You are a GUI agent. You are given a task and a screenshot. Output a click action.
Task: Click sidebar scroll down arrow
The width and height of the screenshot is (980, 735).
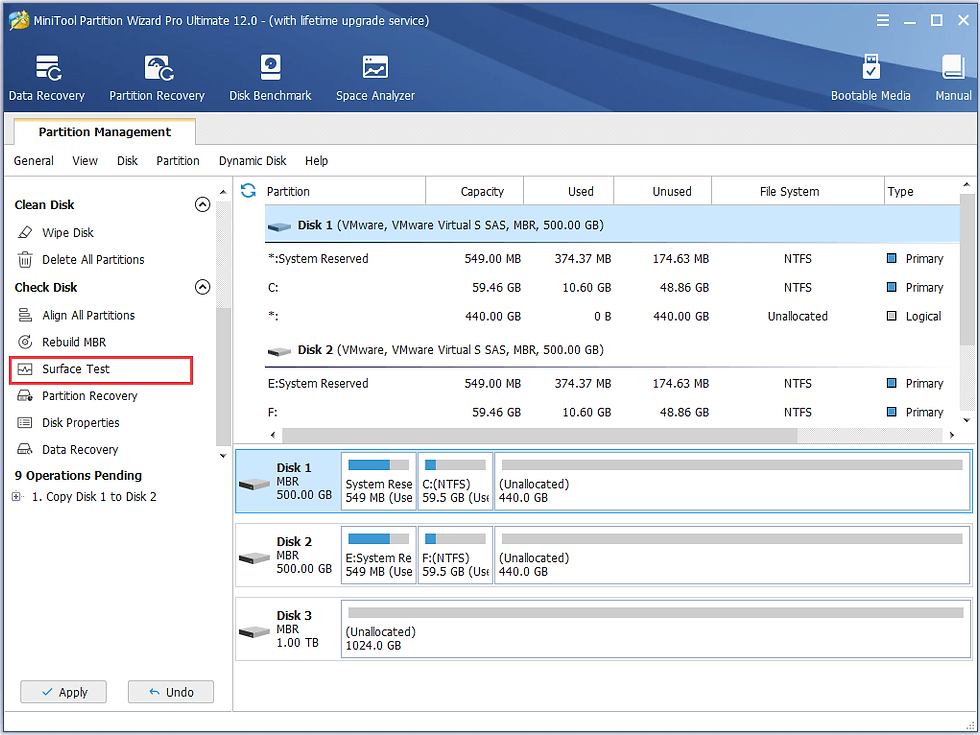click(x=223, y=456)
